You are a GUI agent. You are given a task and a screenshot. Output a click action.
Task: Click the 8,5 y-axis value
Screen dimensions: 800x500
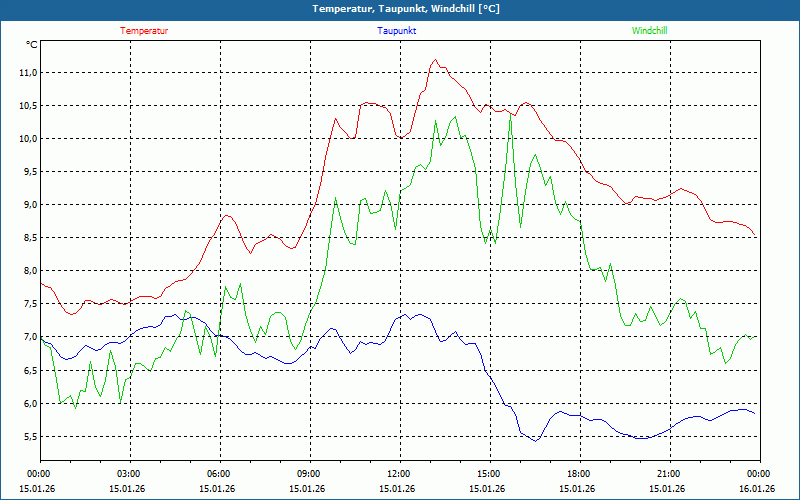27,238
